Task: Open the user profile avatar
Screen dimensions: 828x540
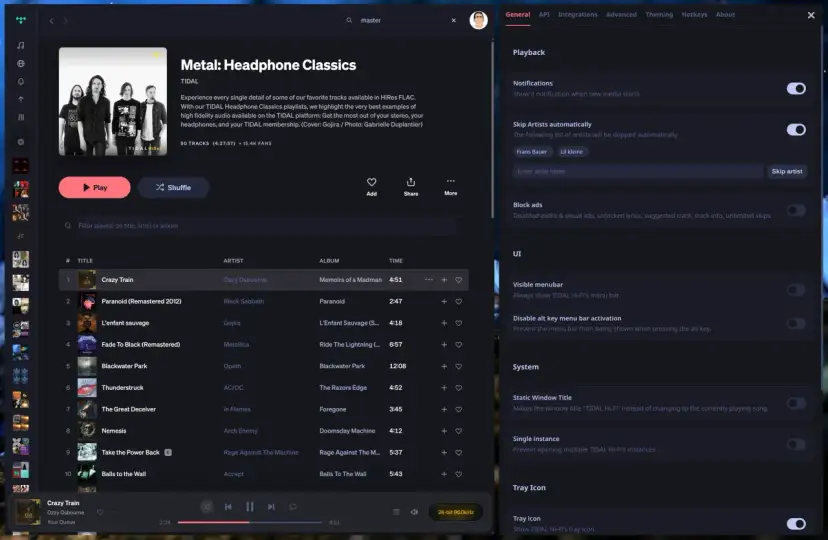Action: 478,20
